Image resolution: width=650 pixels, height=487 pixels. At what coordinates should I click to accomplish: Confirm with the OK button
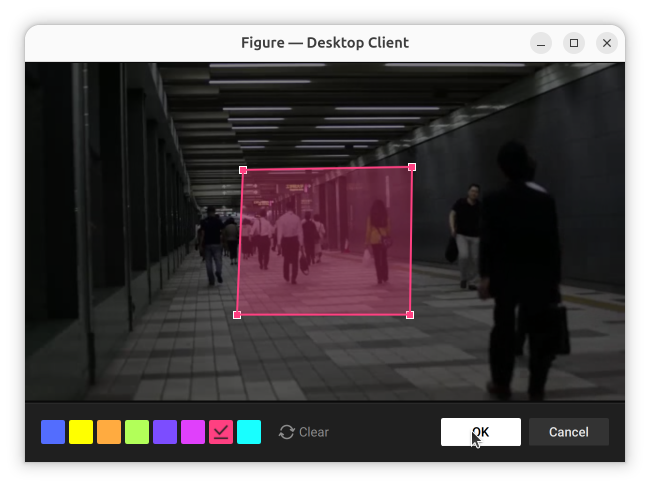point(481,432)
